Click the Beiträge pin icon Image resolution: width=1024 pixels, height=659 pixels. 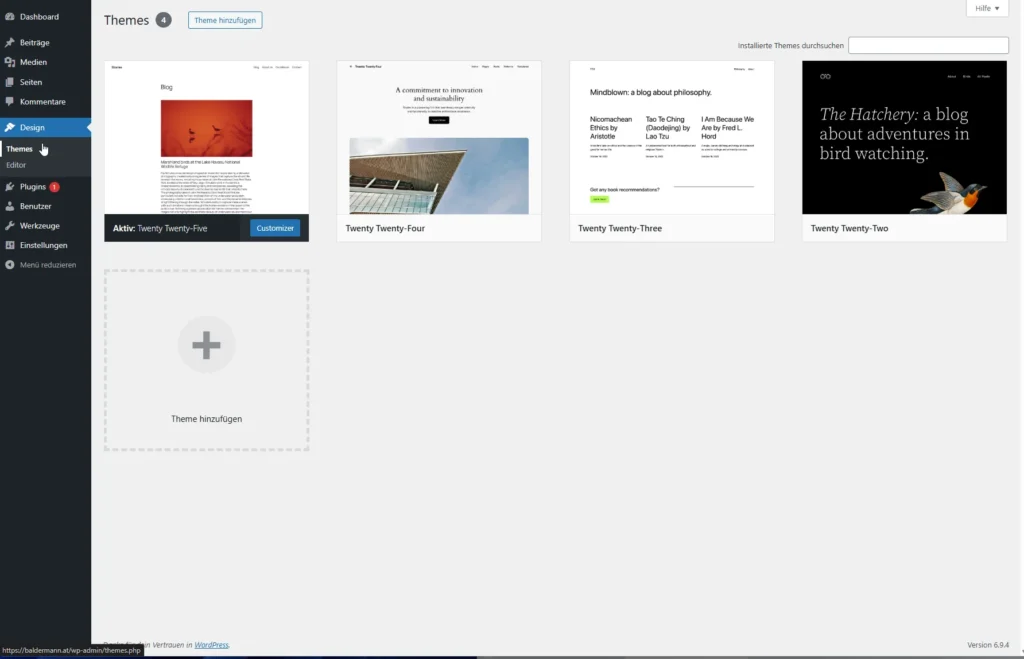[10, 42]
